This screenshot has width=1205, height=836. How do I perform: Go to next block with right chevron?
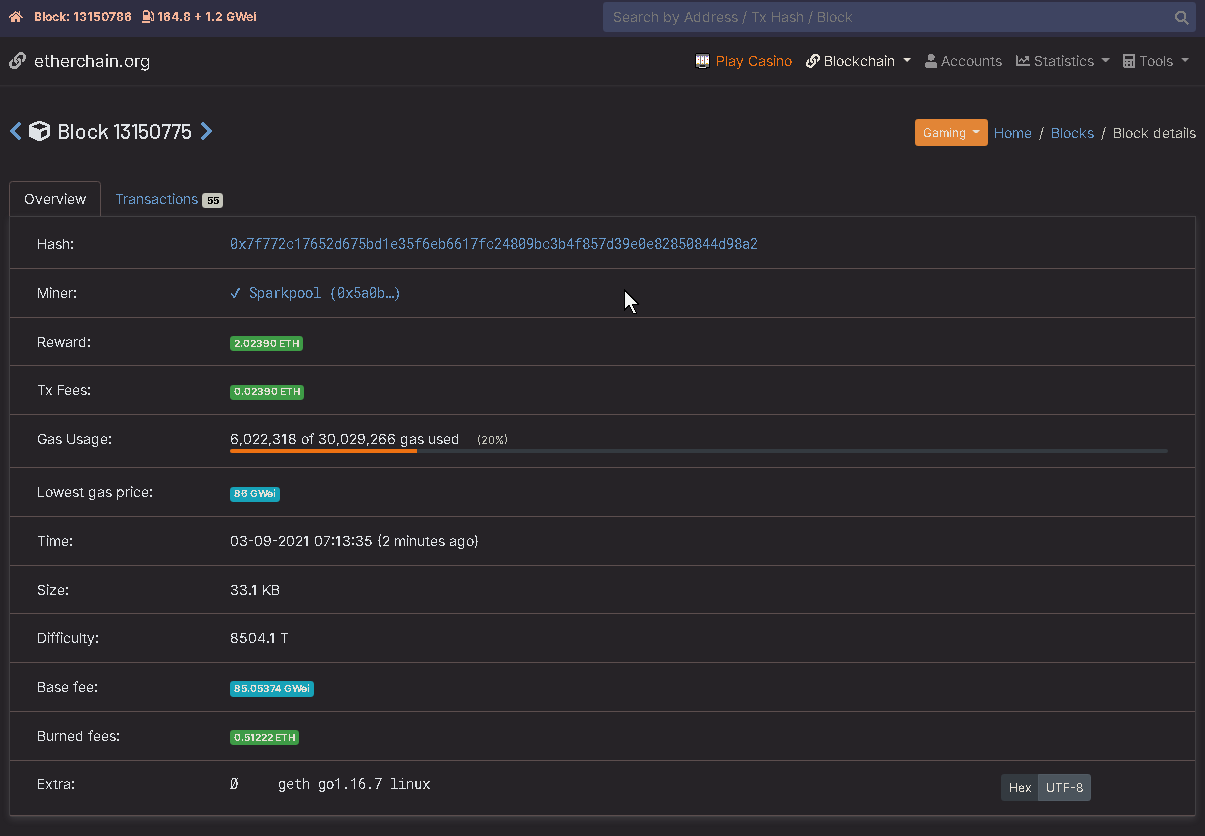206,131
